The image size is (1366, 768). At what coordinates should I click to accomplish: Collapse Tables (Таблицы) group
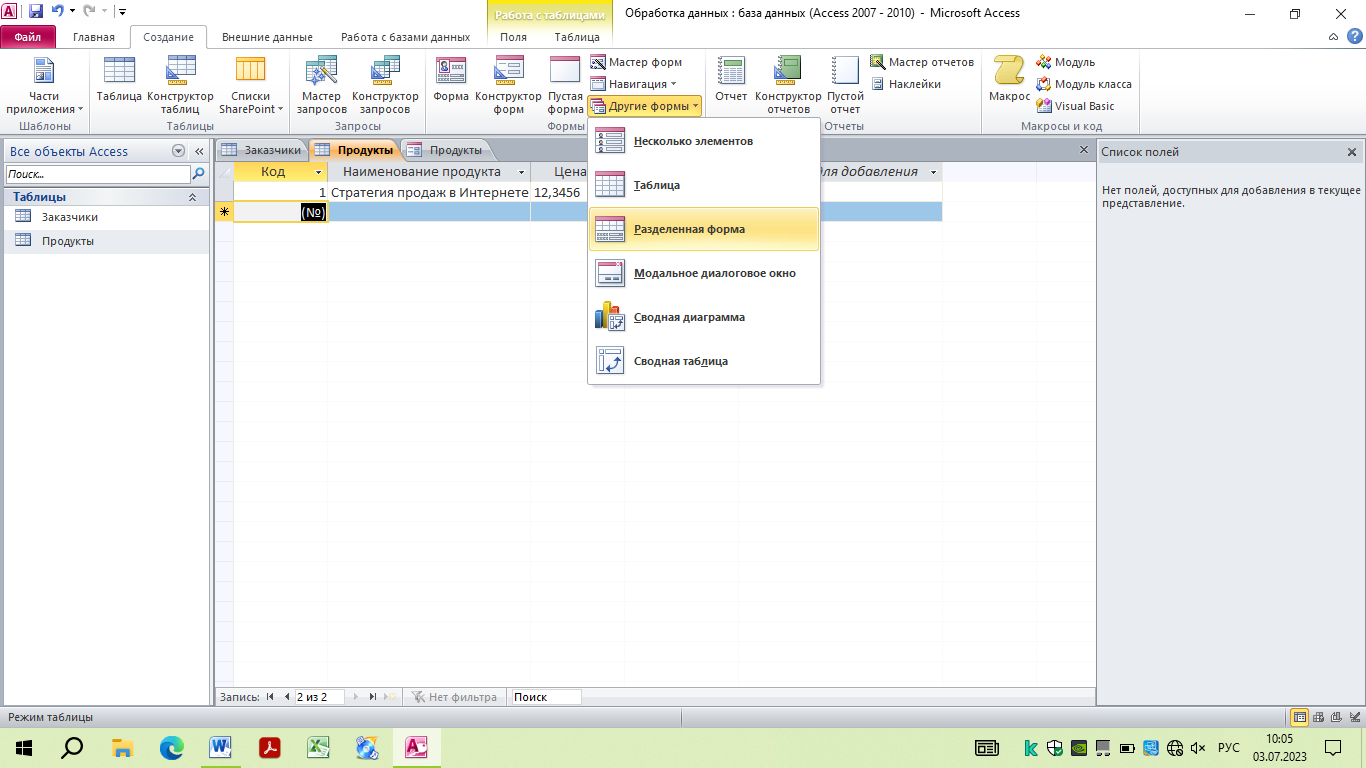[x=193, y=197]
